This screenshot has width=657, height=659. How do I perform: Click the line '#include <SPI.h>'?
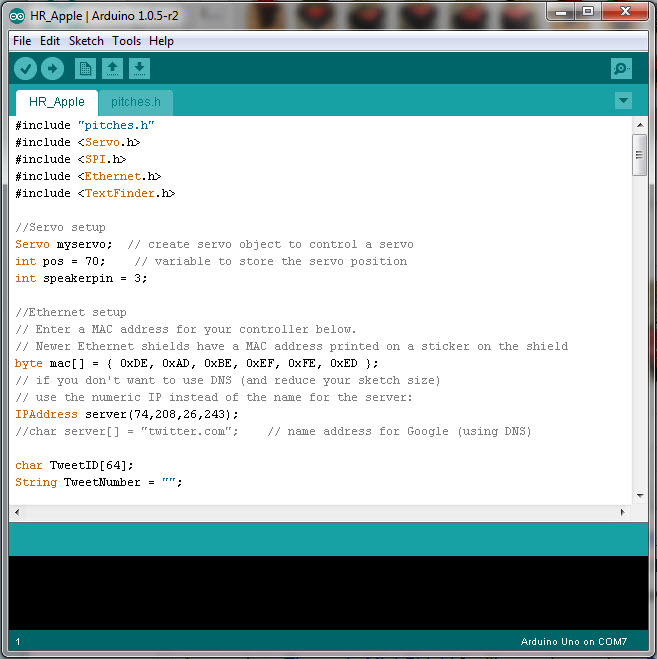click(71, 159)
